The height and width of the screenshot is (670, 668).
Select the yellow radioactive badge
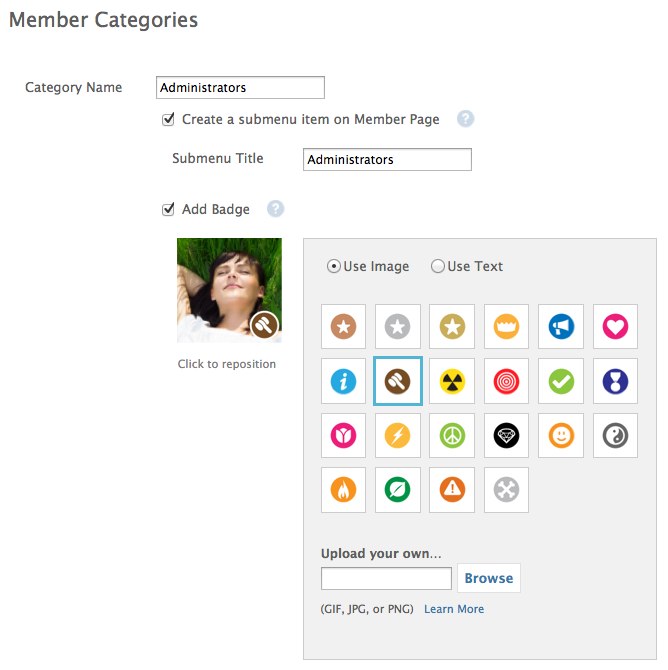pos(452,381)
